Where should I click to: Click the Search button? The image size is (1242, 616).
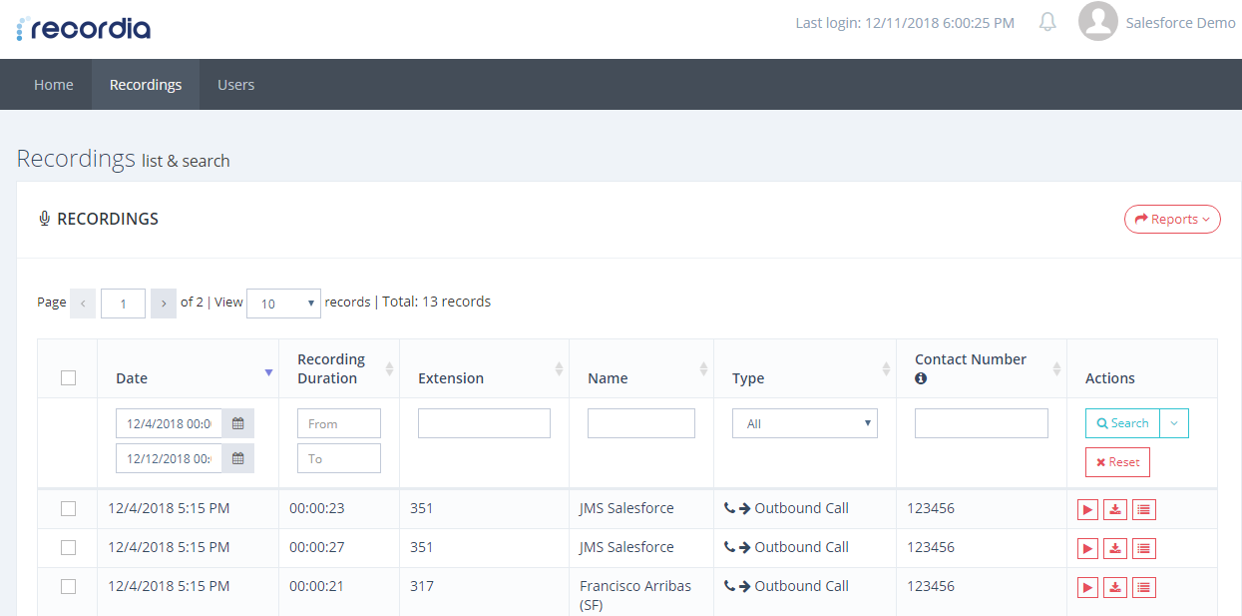click(1122, 424)
